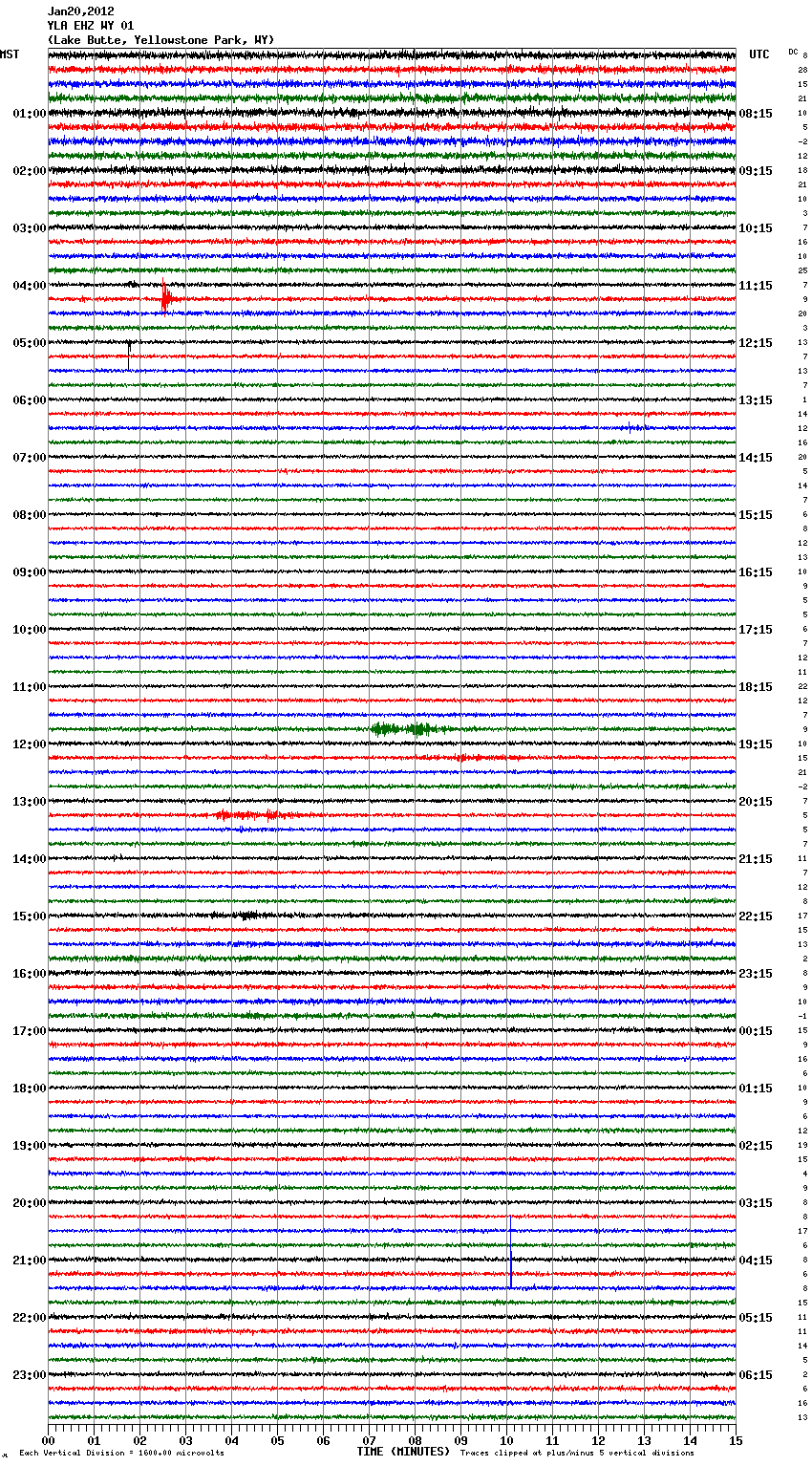Viewport: 812px width, 1466px height.
Task: Click the '04:00' MST time label
Action: (30, 286)
